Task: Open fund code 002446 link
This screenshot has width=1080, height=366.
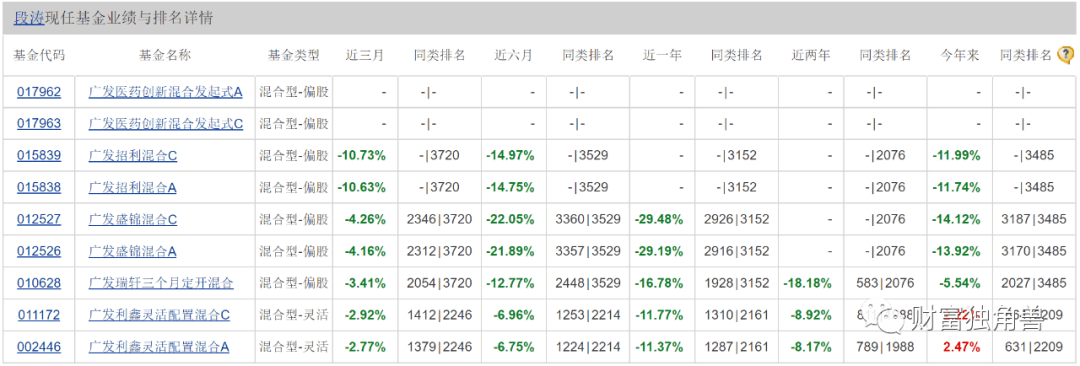Action: click(39, 347)
